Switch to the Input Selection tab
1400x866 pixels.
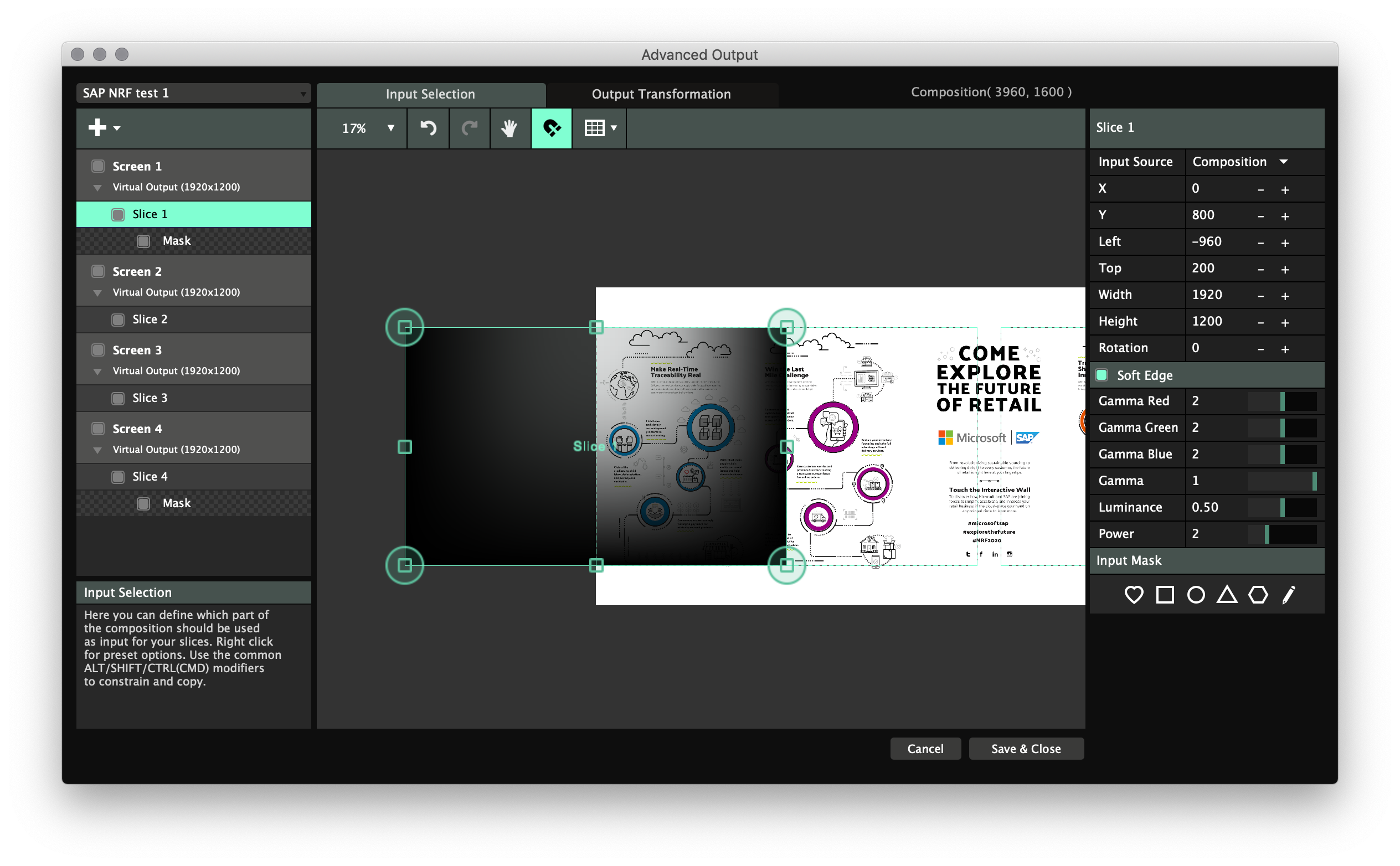(x=430, y=94)
